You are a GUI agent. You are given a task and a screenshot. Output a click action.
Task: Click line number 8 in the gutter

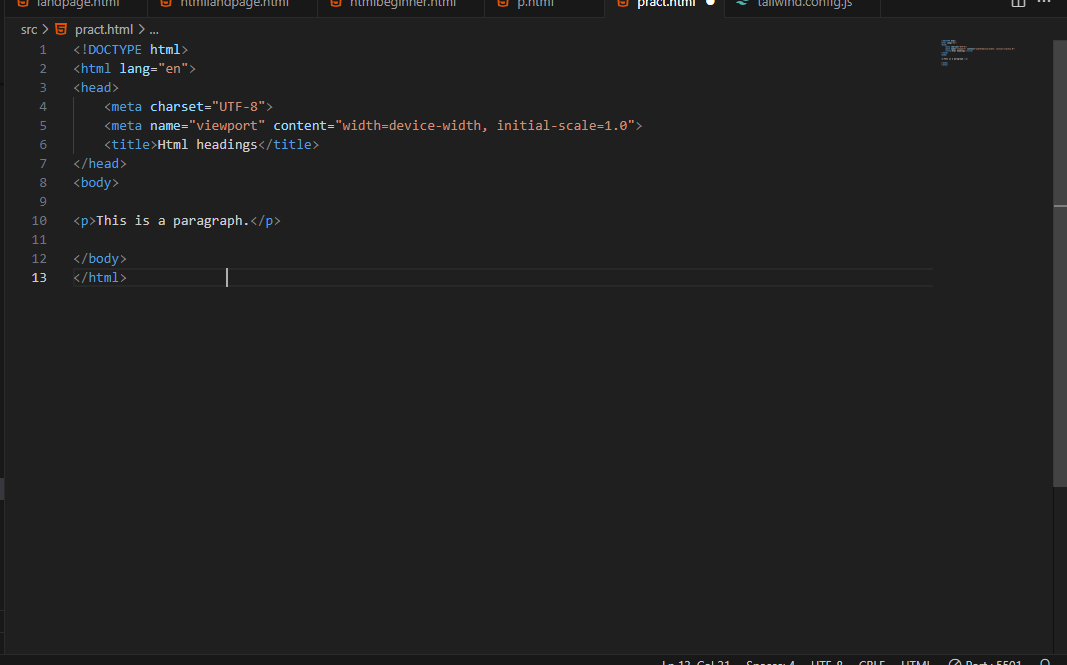pyautogui.click(x=43, y=182)
